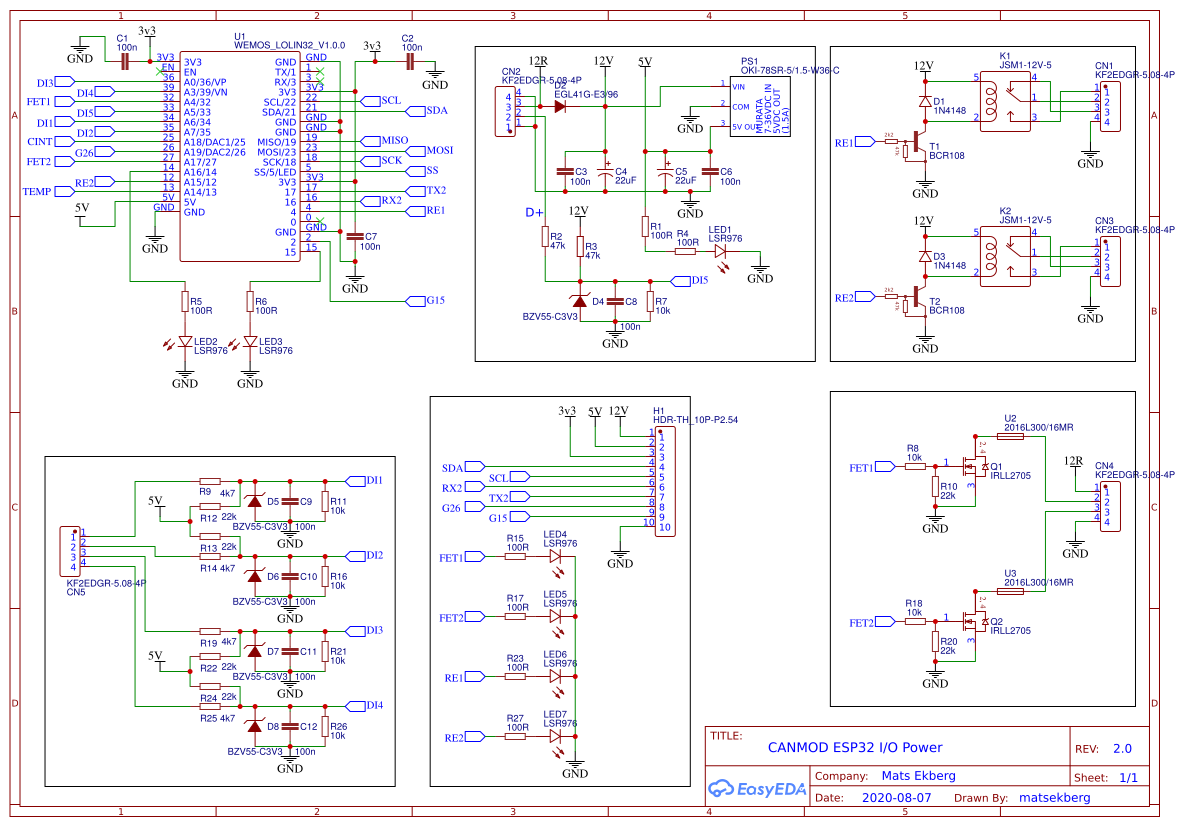
Task: Click the EasyEDA logo in title block
Action: coord(757,789)
